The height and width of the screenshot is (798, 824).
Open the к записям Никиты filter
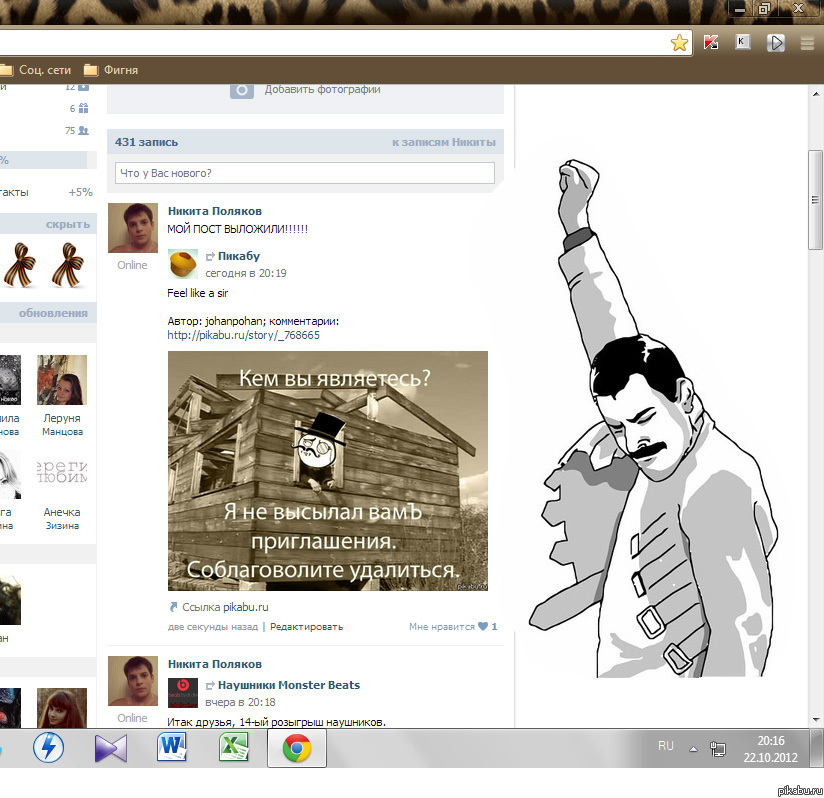443,142
